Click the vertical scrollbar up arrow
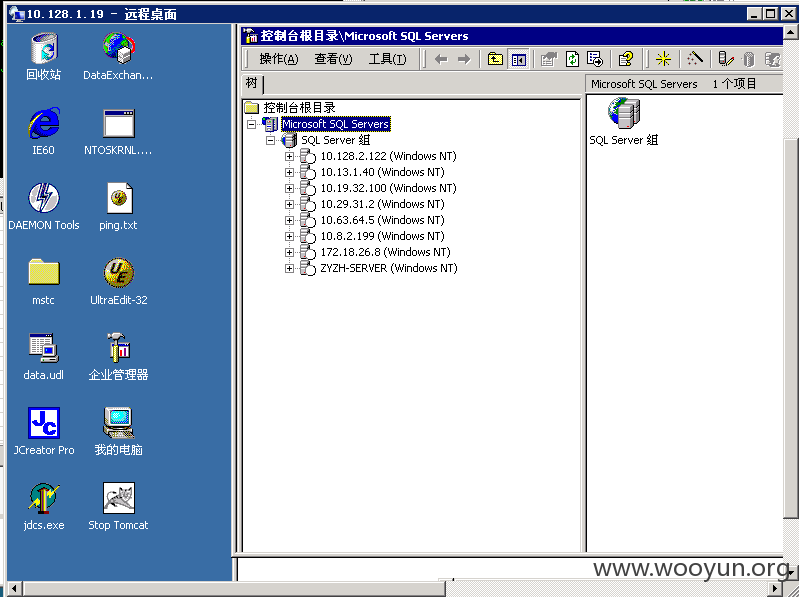The image size is (799, 597). click(791, 33)
